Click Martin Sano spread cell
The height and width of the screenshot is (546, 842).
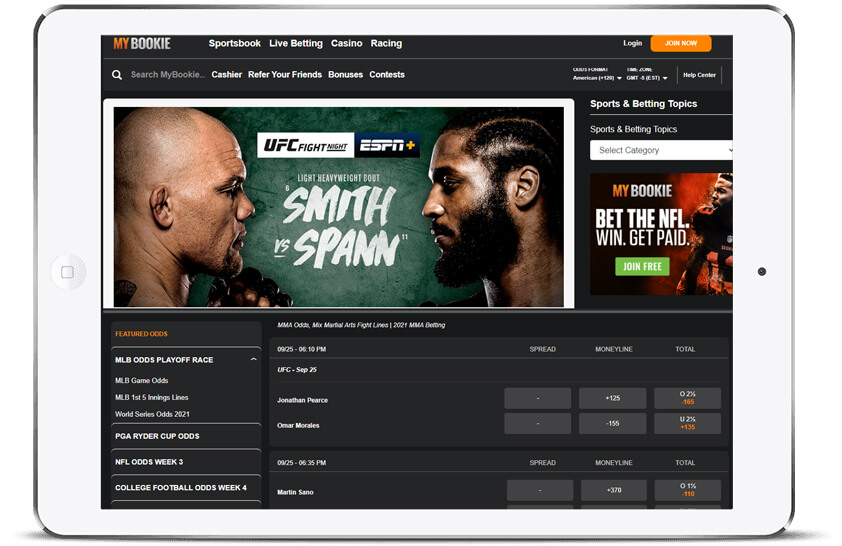[x=540, y=490]
